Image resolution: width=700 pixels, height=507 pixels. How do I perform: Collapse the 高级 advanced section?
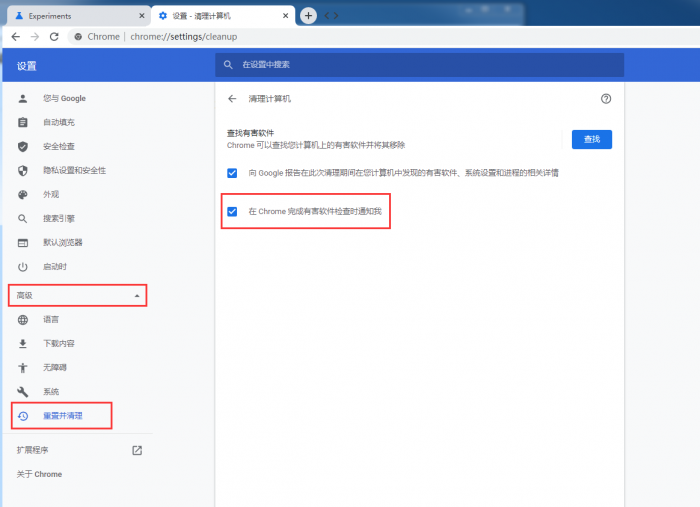coord(78,295)
